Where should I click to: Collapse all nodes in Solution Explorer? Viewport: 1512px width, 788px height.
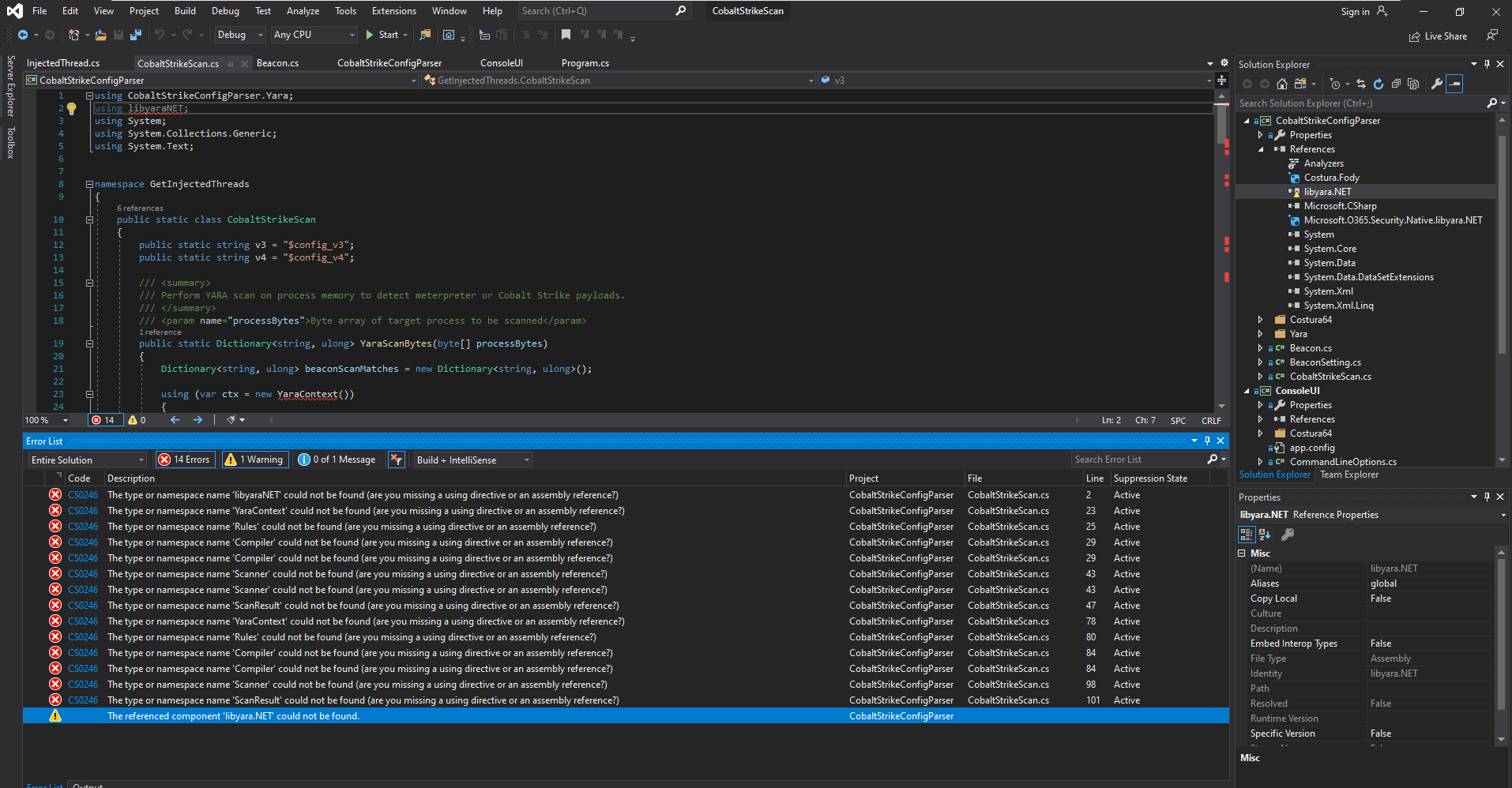[x=1396, y=84]
